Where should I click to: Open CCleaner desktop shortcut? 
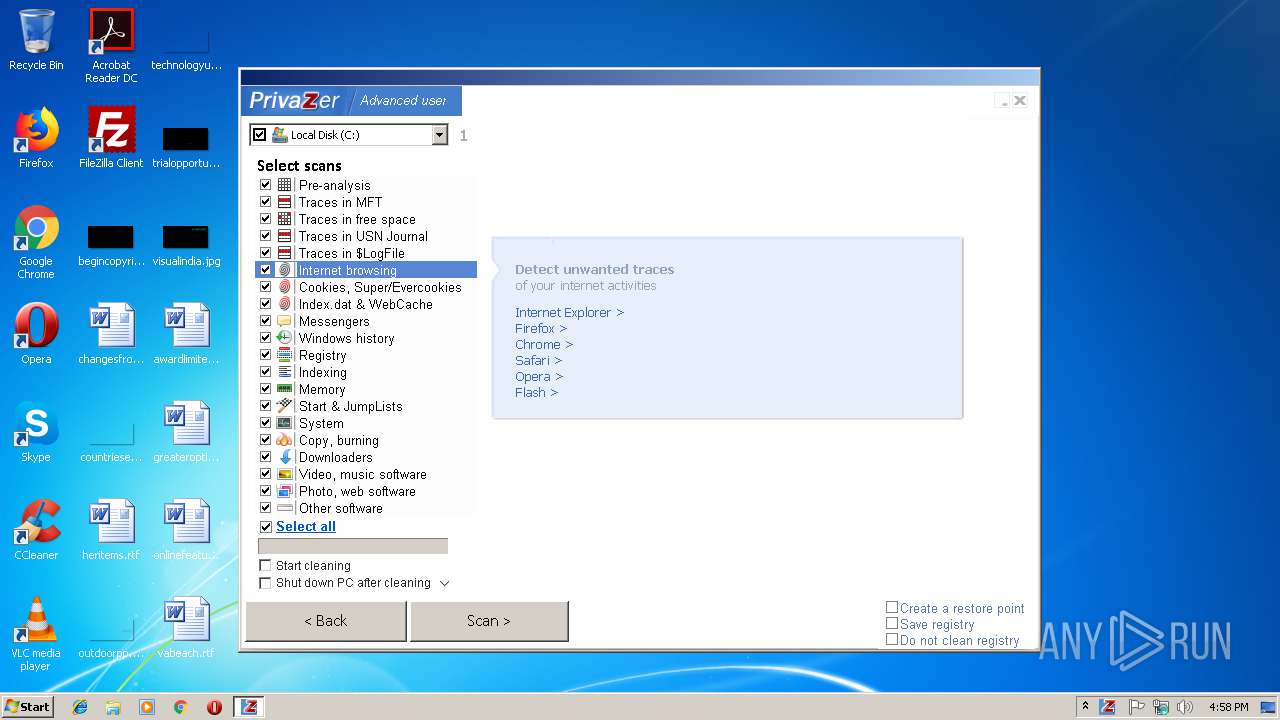click(36, 530)
